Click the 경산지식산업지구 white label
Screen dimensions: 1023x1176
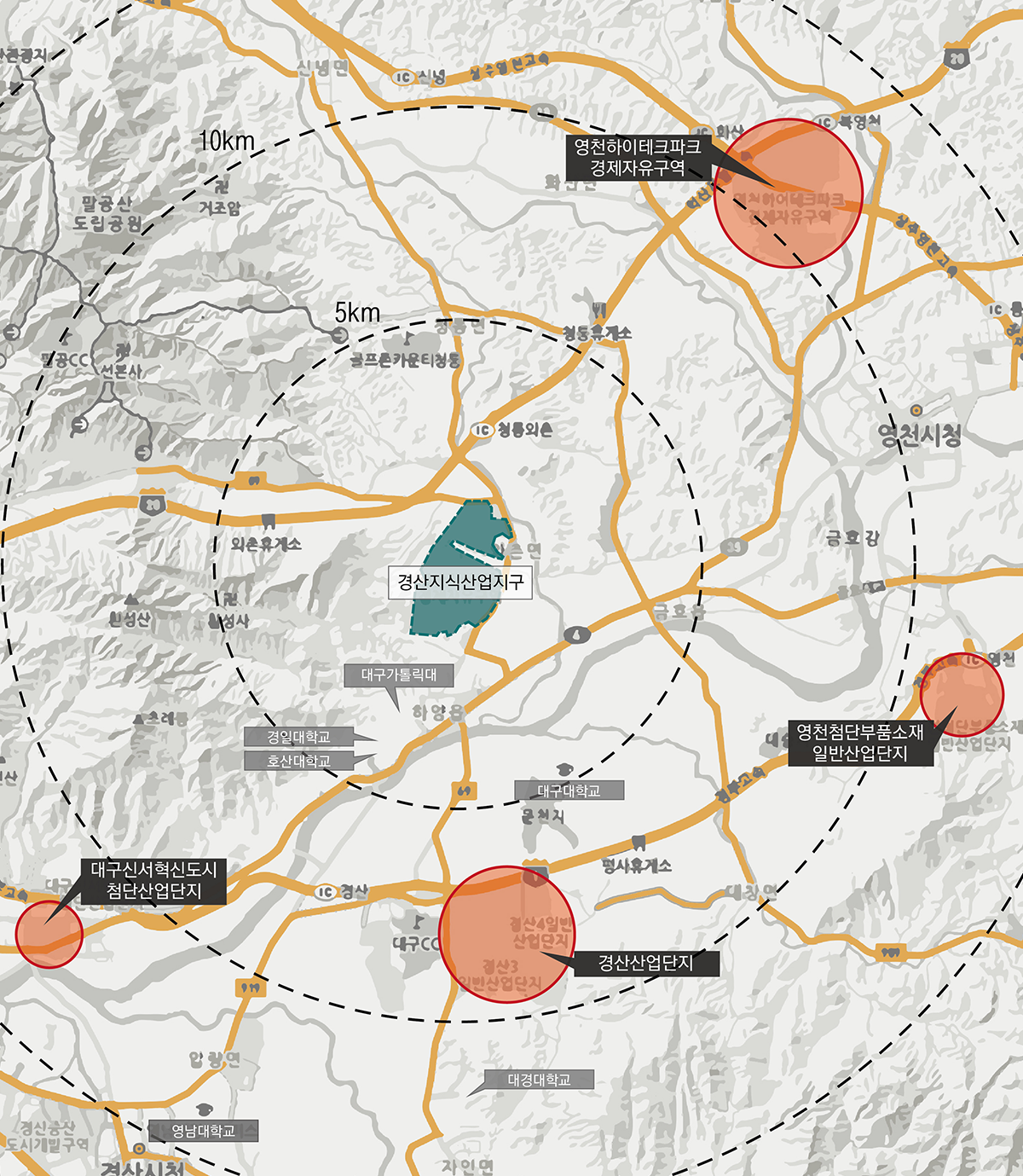(460, 582)
